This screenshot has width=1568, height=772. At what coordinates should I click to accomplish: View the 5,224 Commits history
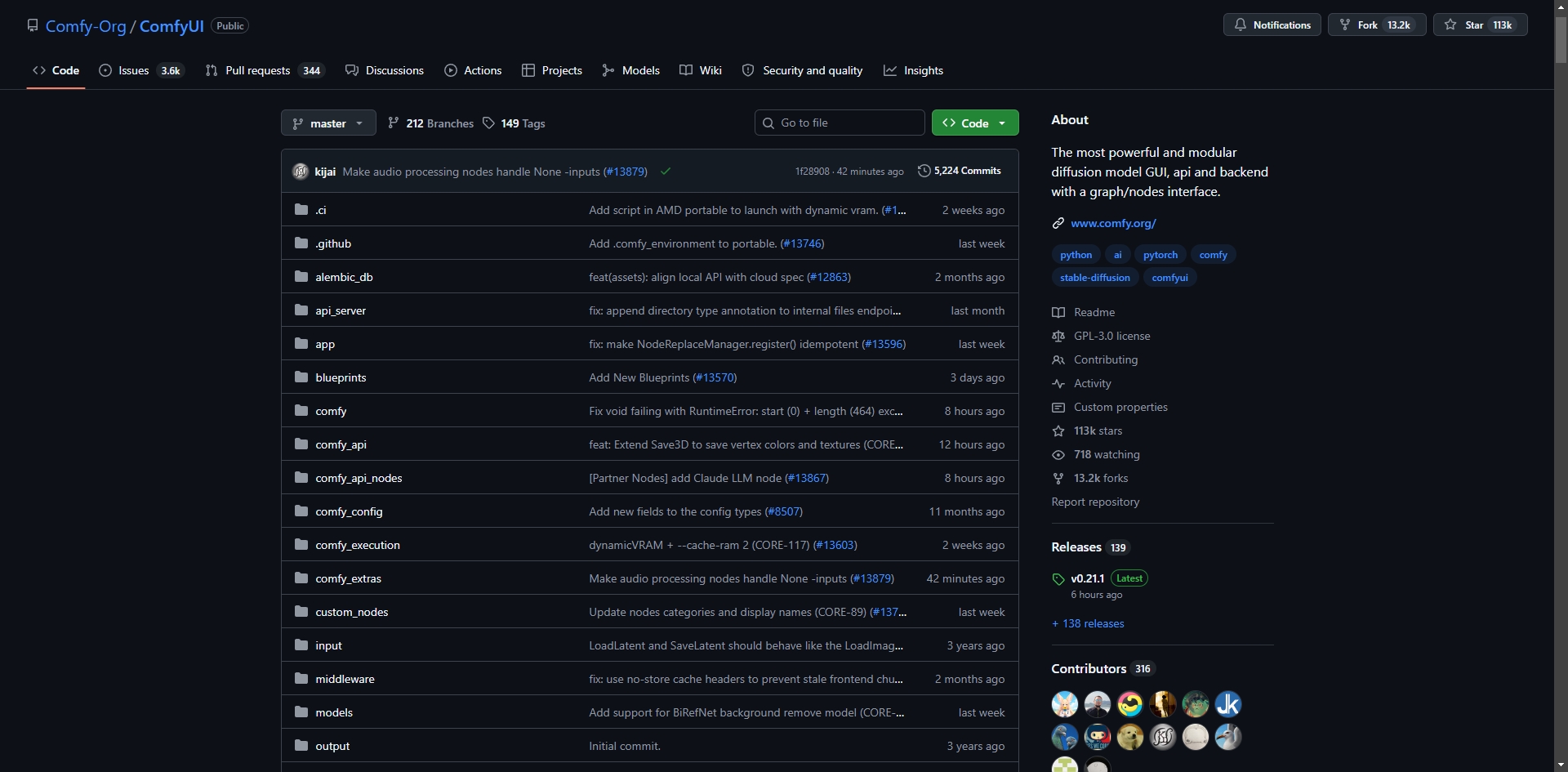click(960, 171)
